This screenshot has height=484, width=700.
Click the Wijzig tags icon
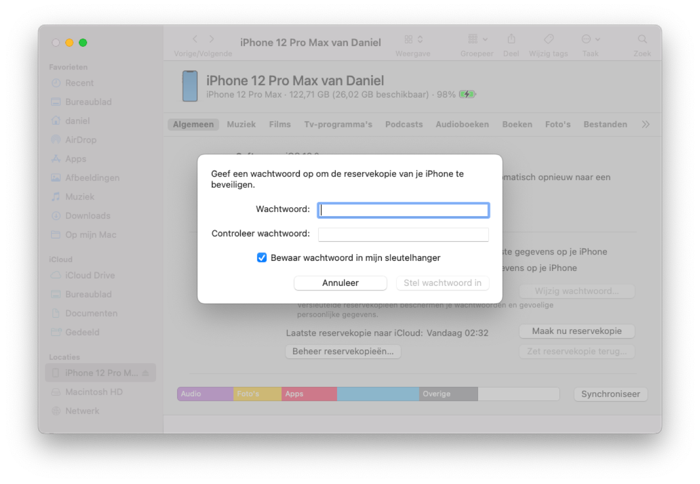pyautogui.click(x=549, y=39)
